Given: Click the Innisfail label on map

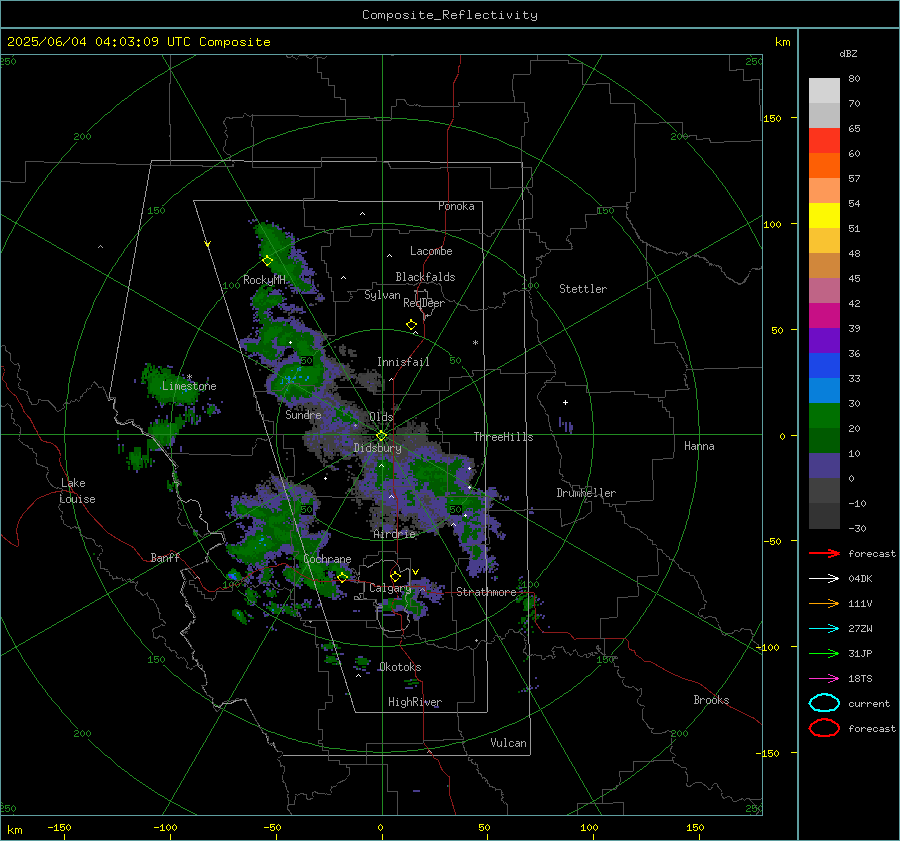Looking at the screenshot, I should (403, 362).
